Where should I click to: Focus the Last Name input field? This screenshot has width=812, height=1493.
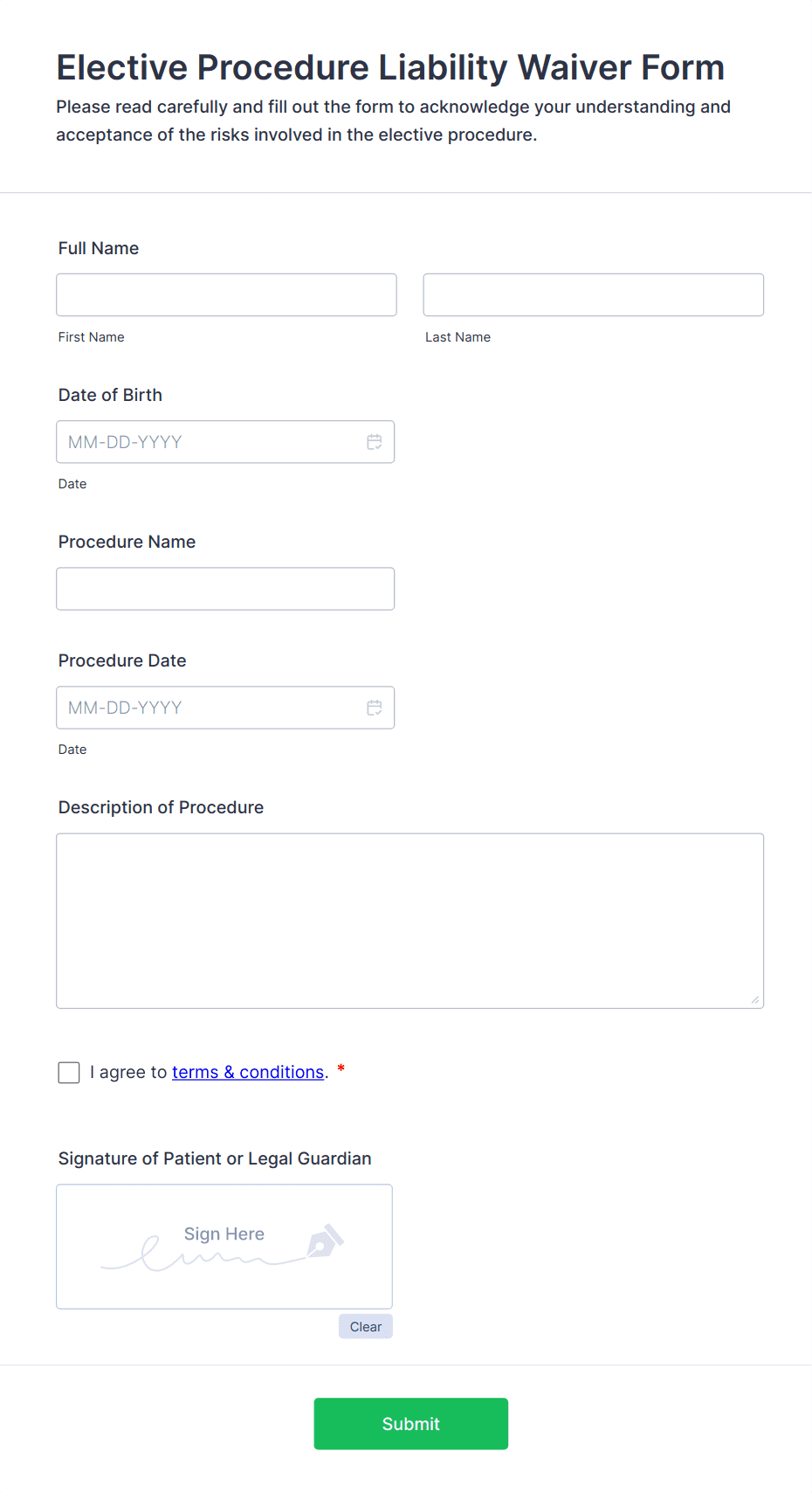pos(593,295)
